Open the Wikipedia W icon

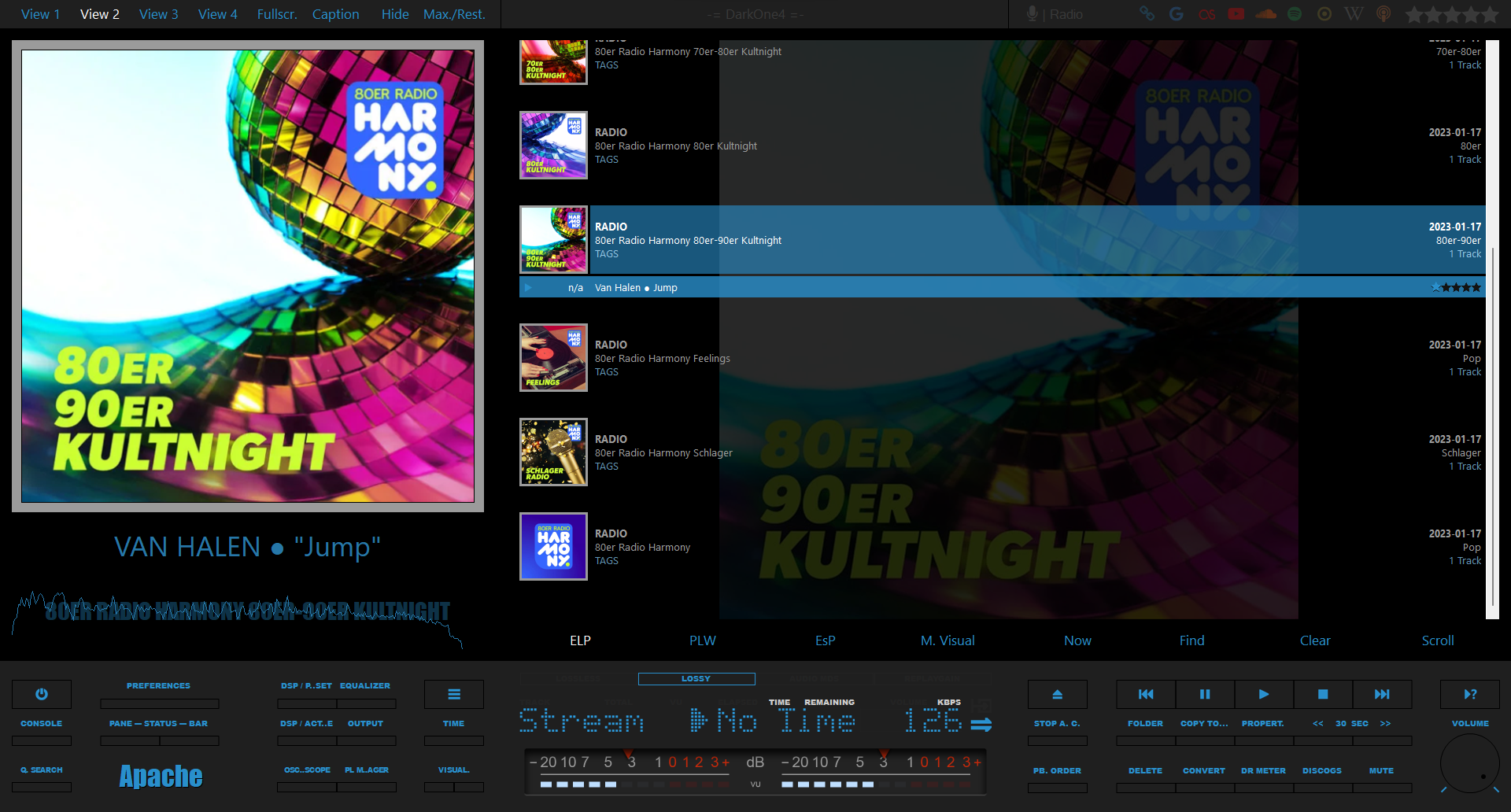pyautogui.click(x=1354, y=14)
